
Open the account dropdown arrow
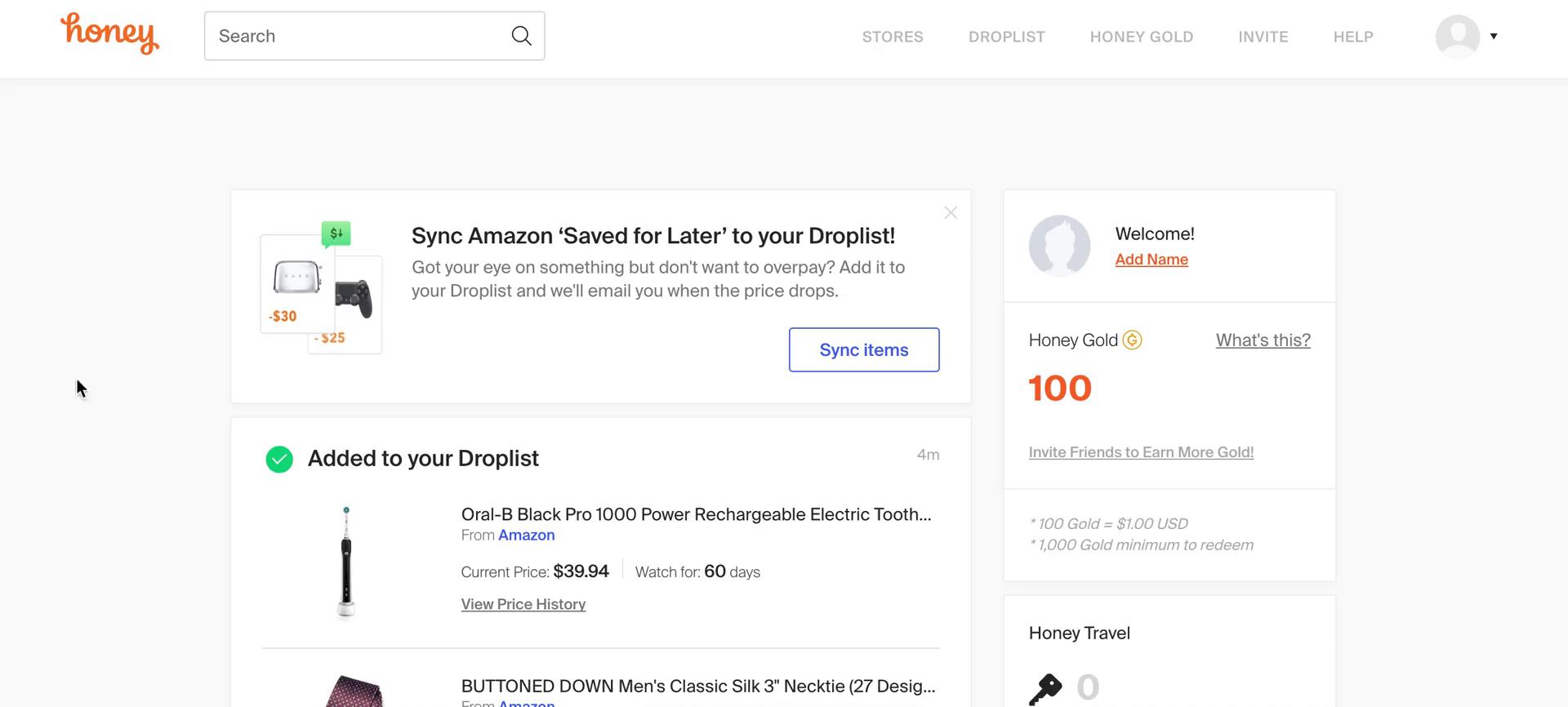coord(1494,36)
